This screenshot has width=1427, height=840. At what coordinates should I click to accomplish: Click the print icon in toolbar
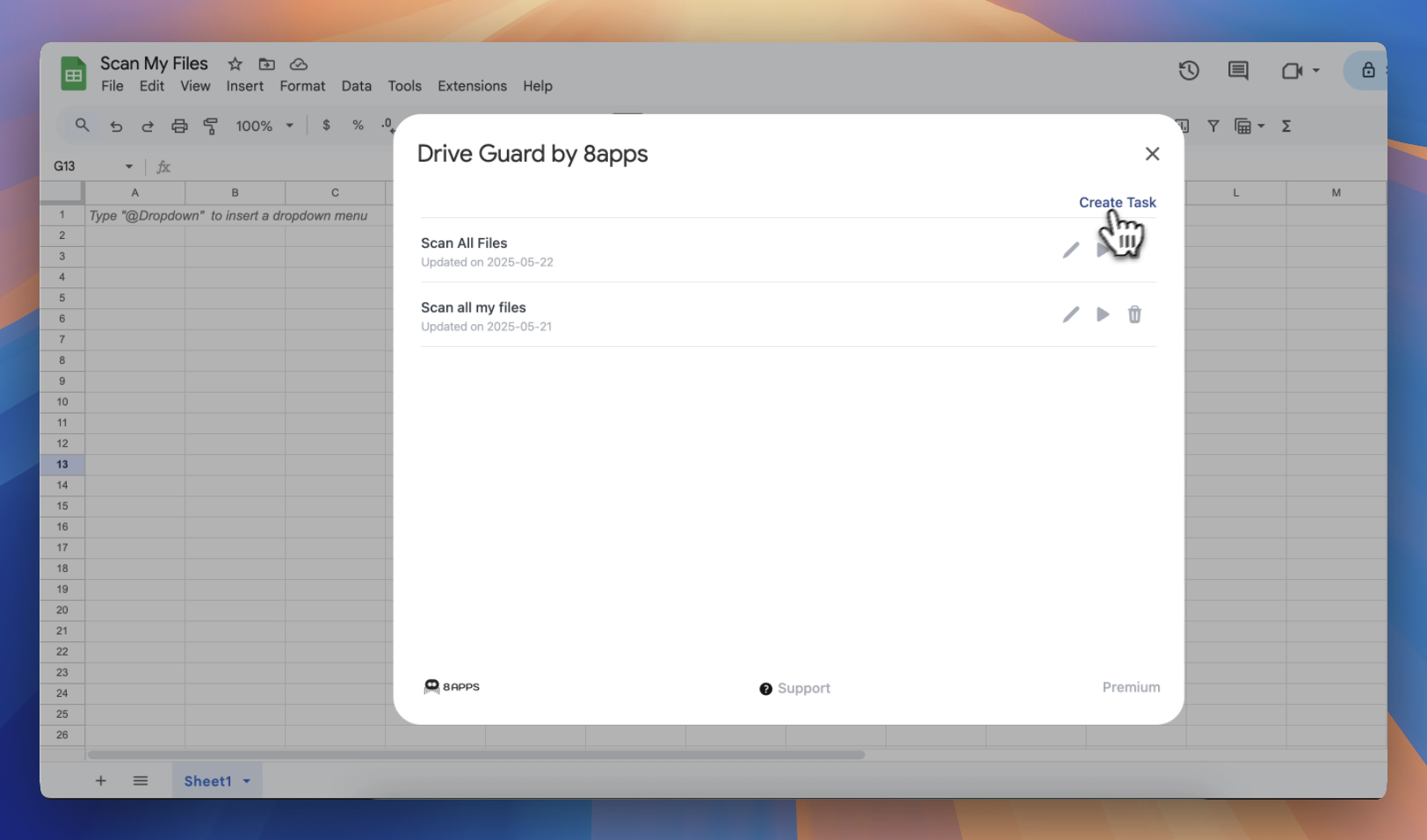(x=179, y=126)
